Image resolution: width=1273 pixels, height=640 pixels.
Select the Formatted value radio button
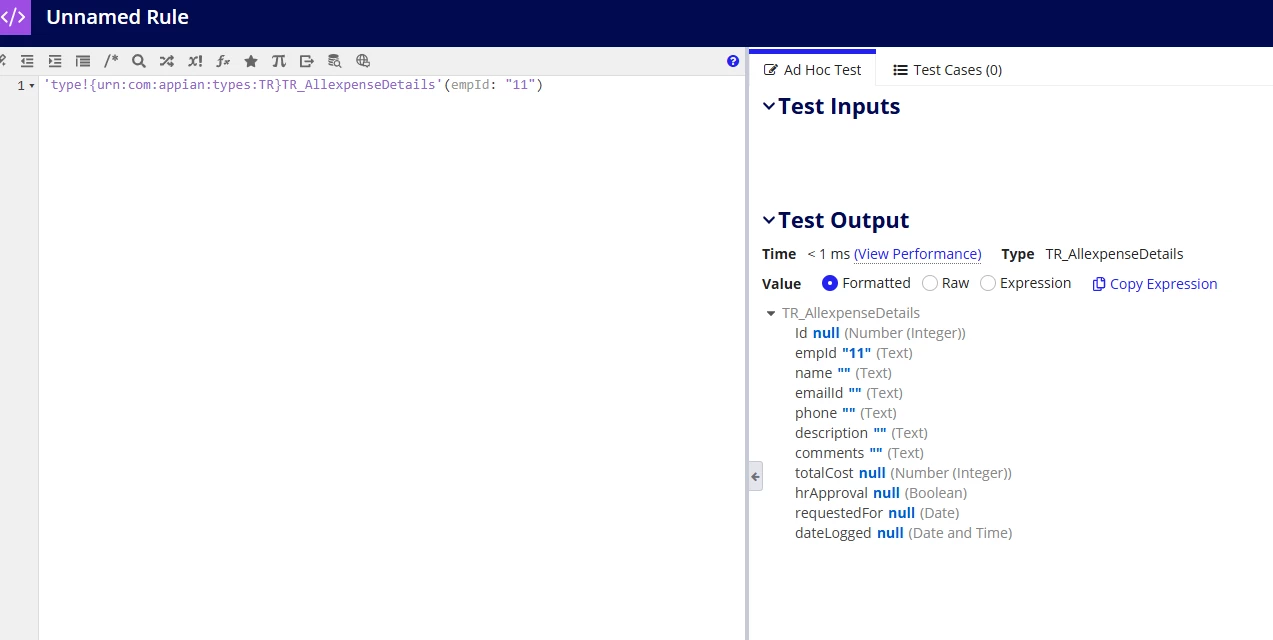pos(830,283)
